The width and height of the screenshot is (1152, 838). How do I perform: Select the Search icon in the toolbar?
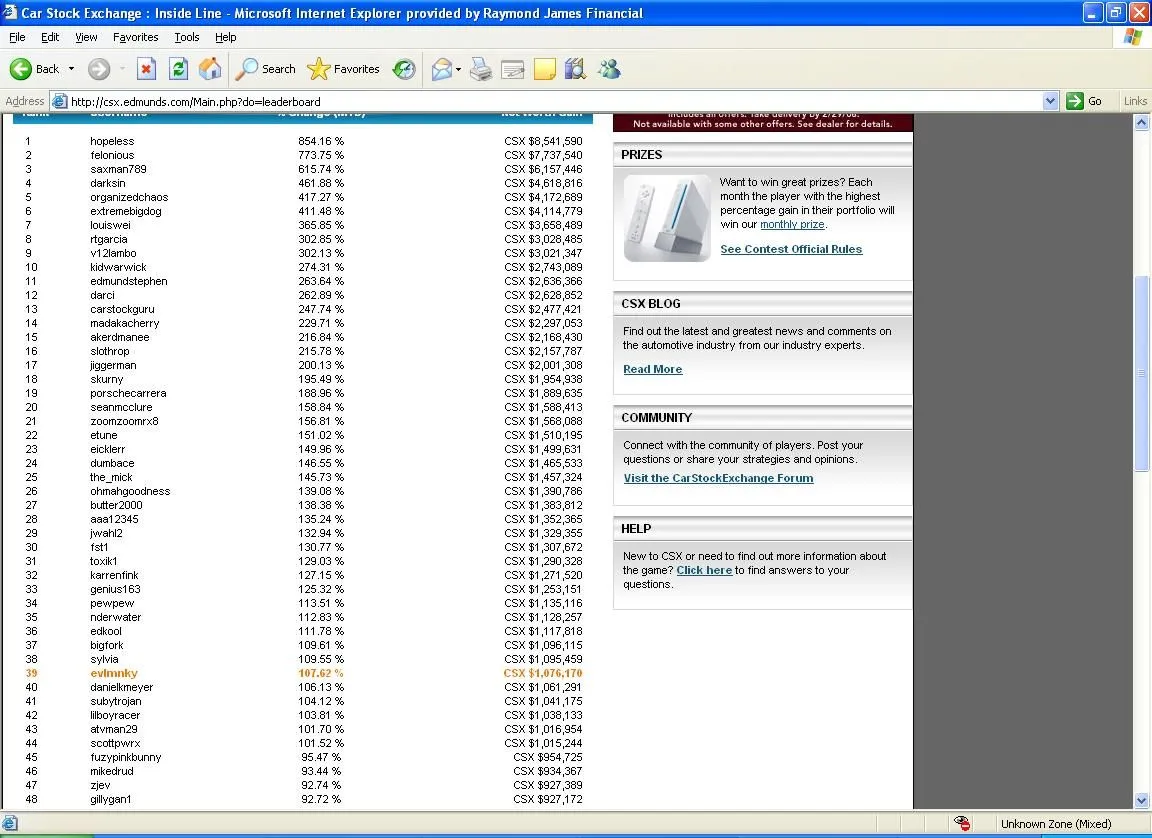[247, 69]
